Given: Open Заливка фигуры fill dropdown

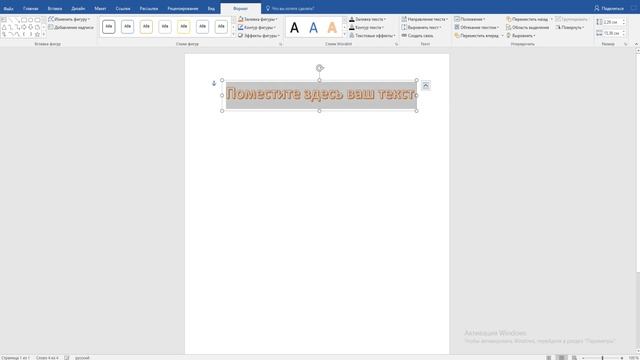Looking at the screenshot, I should coord(258,19).
